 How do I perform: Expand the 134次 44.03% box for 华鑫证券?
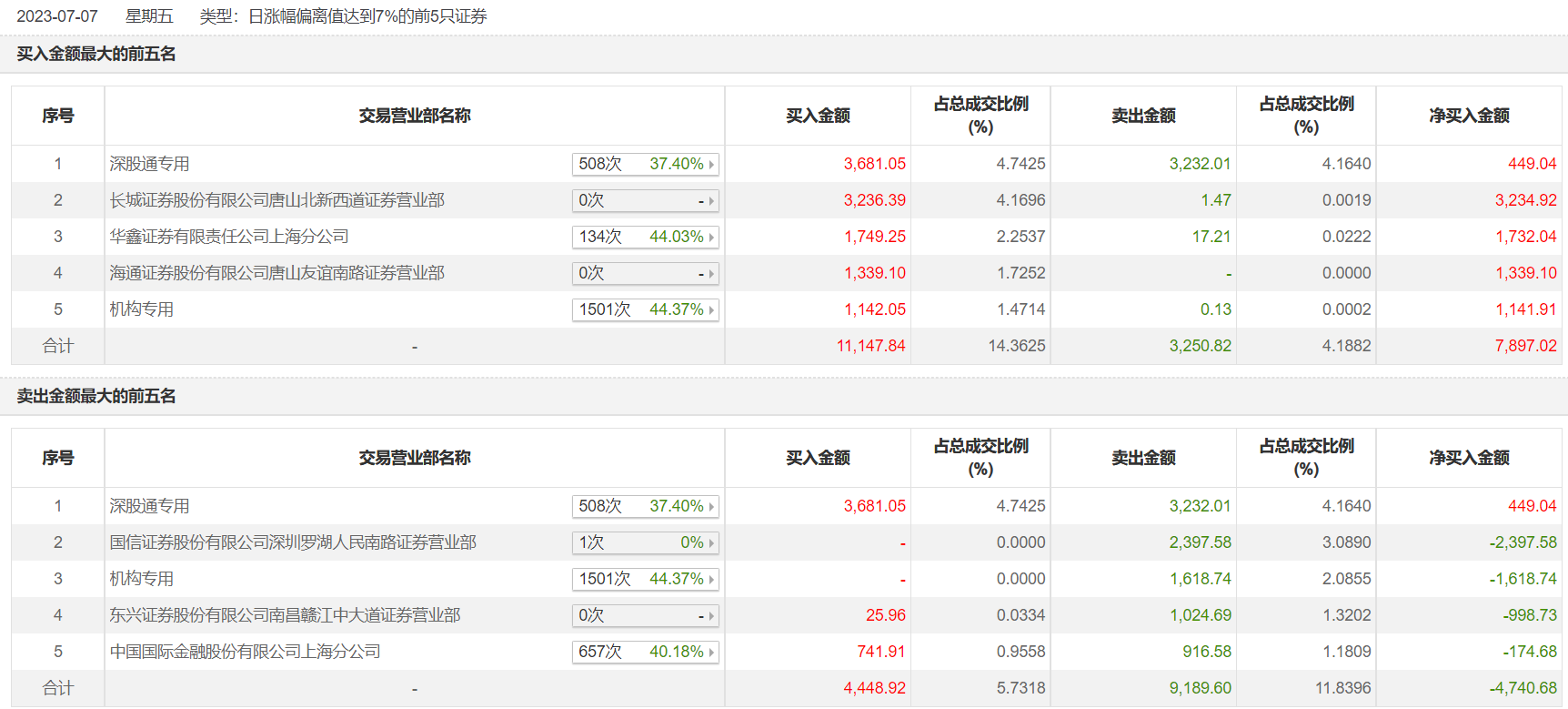645,237
